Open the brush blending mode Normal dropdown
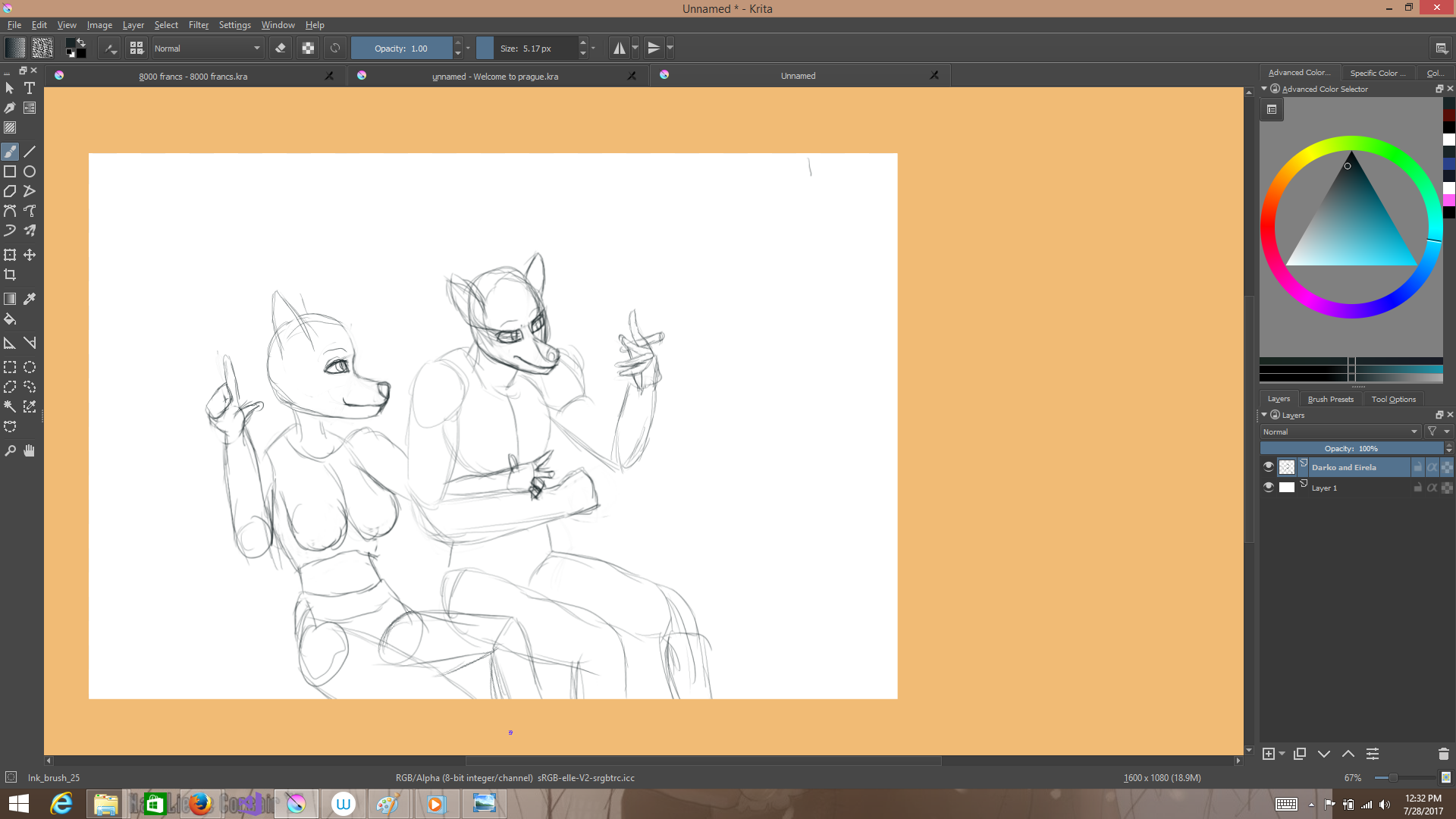The image size is (1456, 819). tap(207, 49)
